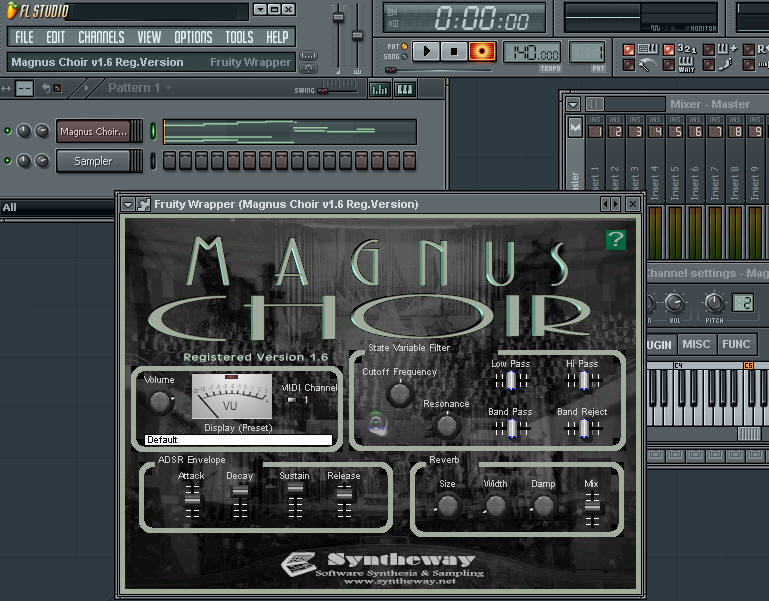Click the first step of the Sampler row
The height and width of the screenshot is (601, 769).
pyautogui.click(x=170, y=160)
